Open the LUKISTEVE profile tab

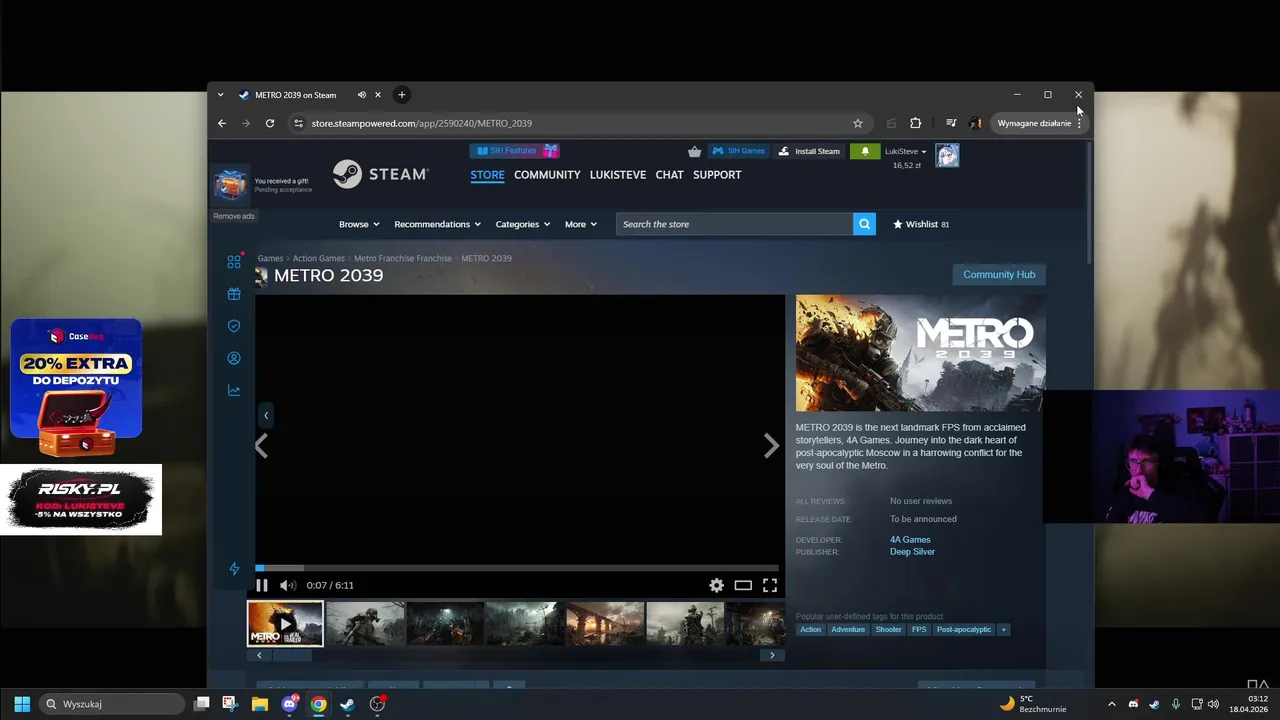click(618, 175)
